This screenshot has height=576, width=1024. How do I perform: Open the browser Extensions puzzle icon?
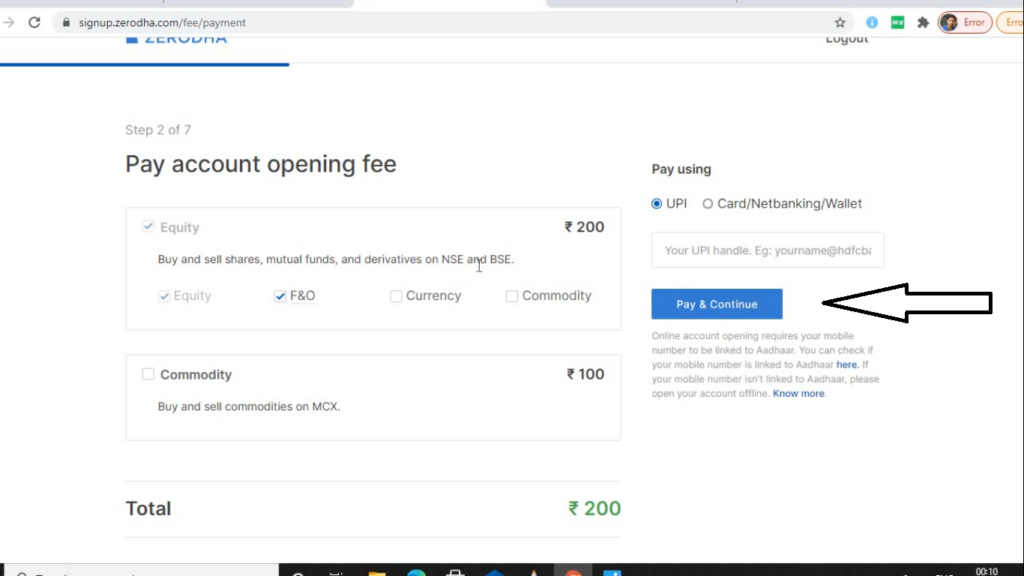tap(923, 22)
